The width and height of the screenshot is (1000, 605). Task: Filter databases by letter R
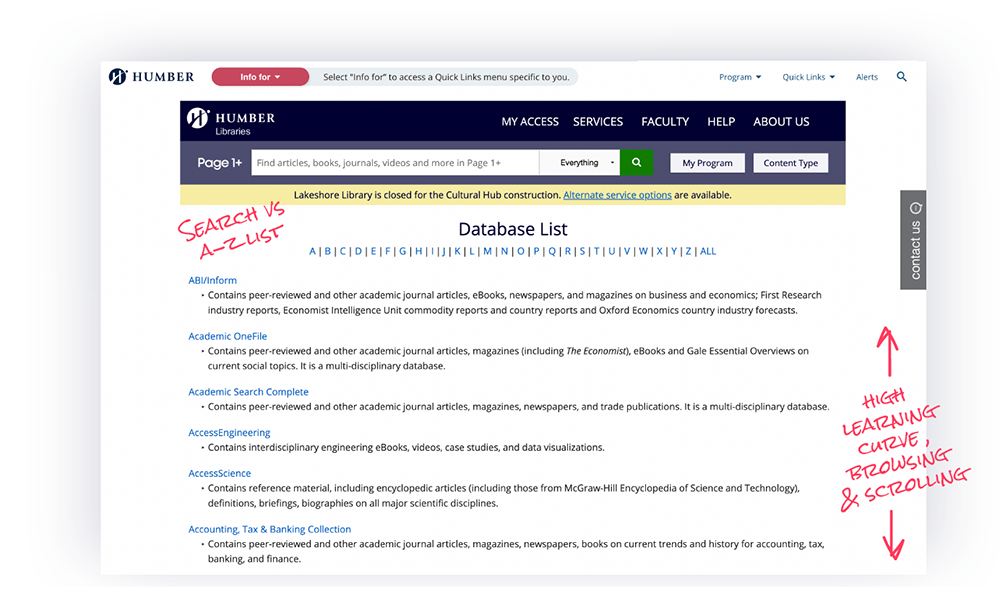tap(568, 251)
